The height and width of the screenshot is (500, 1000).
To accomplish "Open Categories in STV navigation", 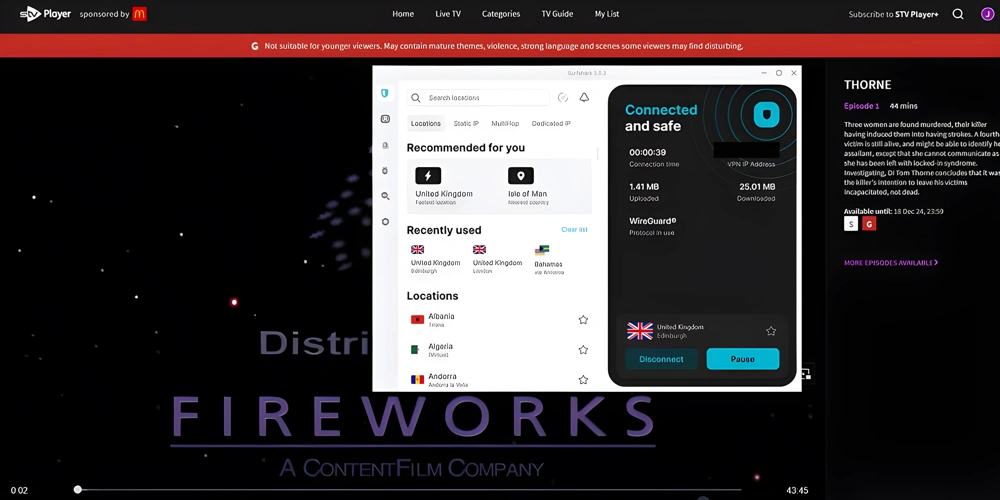I will coord(501,14).
